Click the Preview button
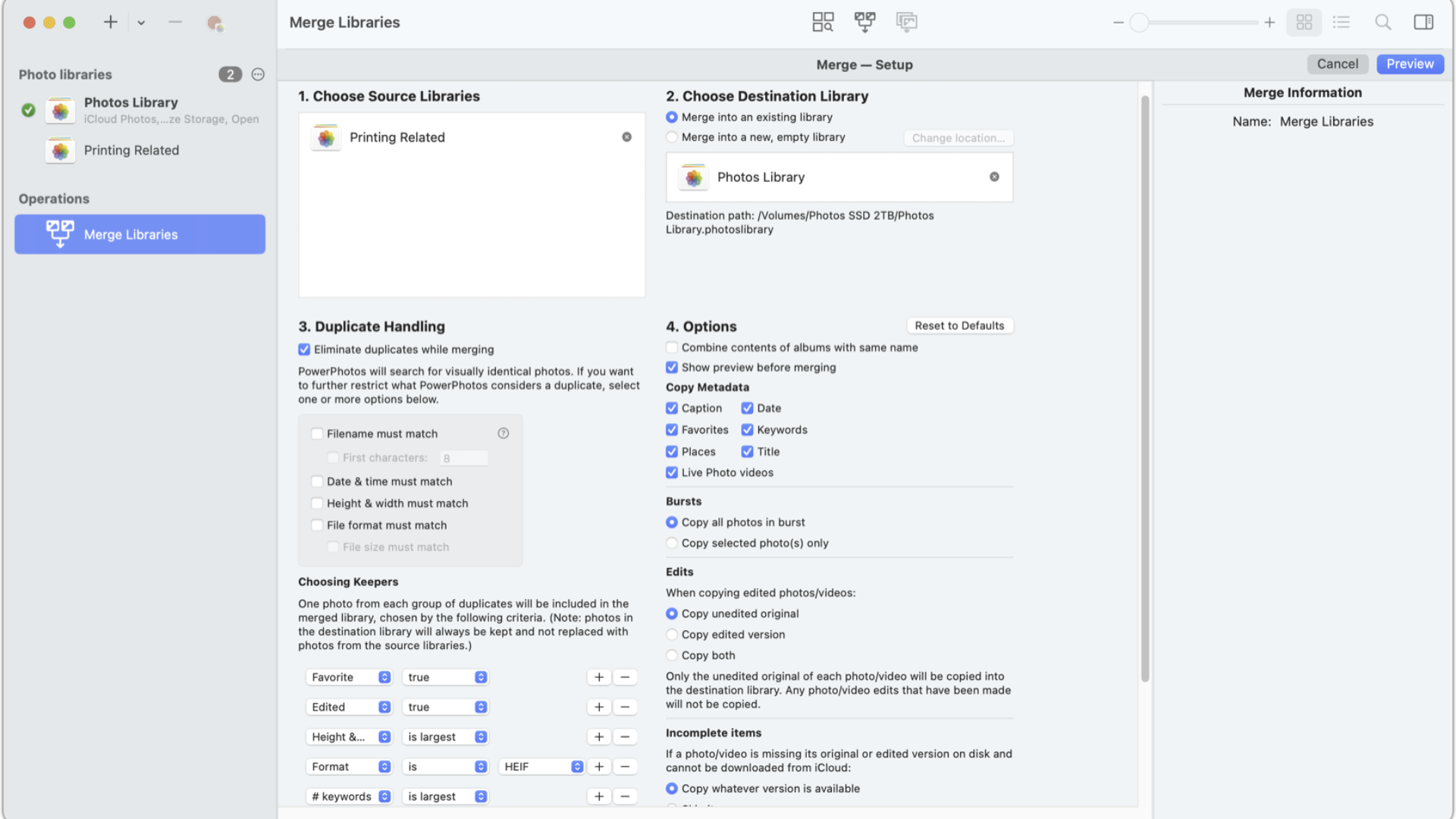1456x819 pixels. point(1409,64)
